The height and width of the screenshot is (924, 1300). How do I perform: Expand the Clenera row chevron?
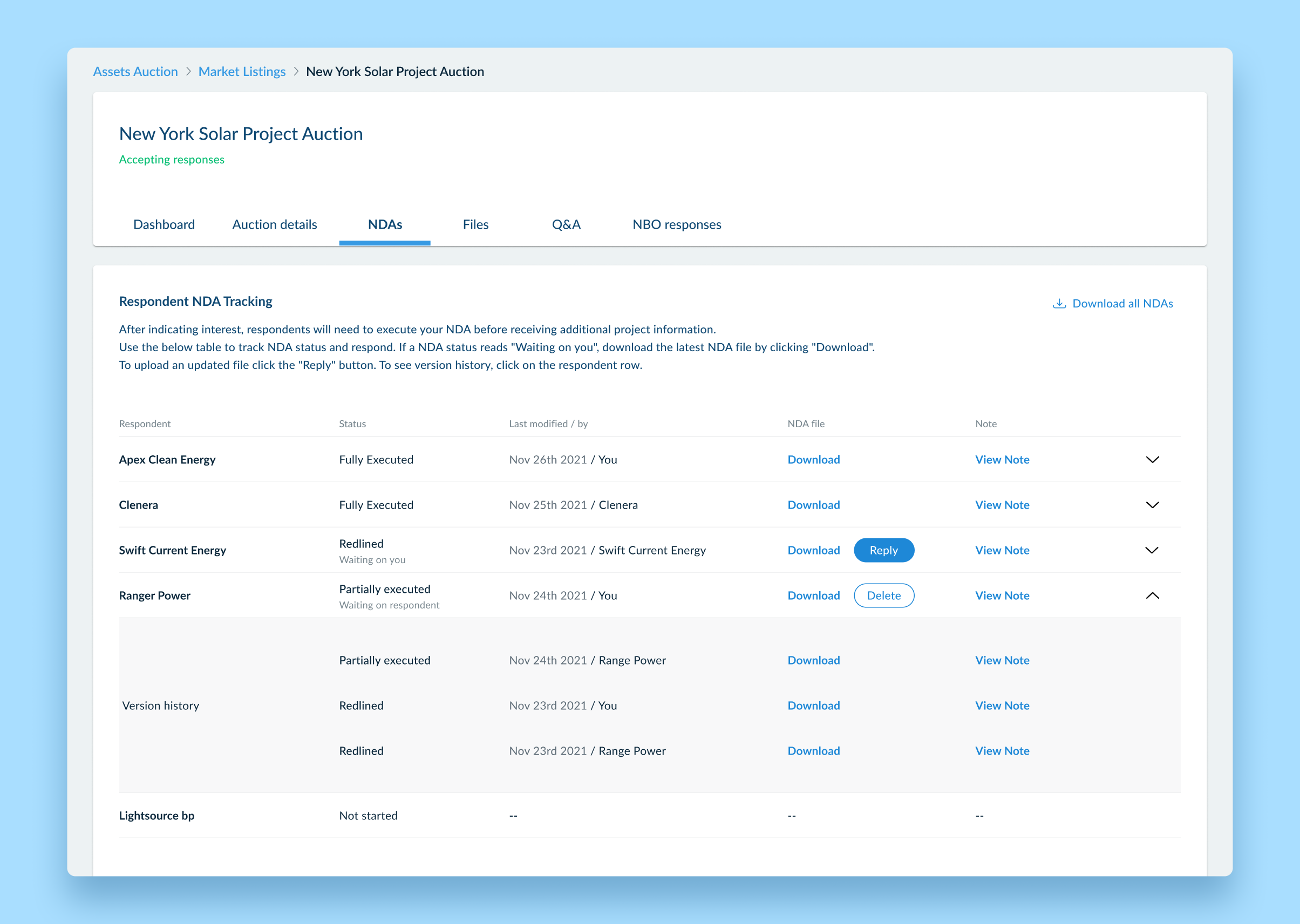[x=1152, y=505]
